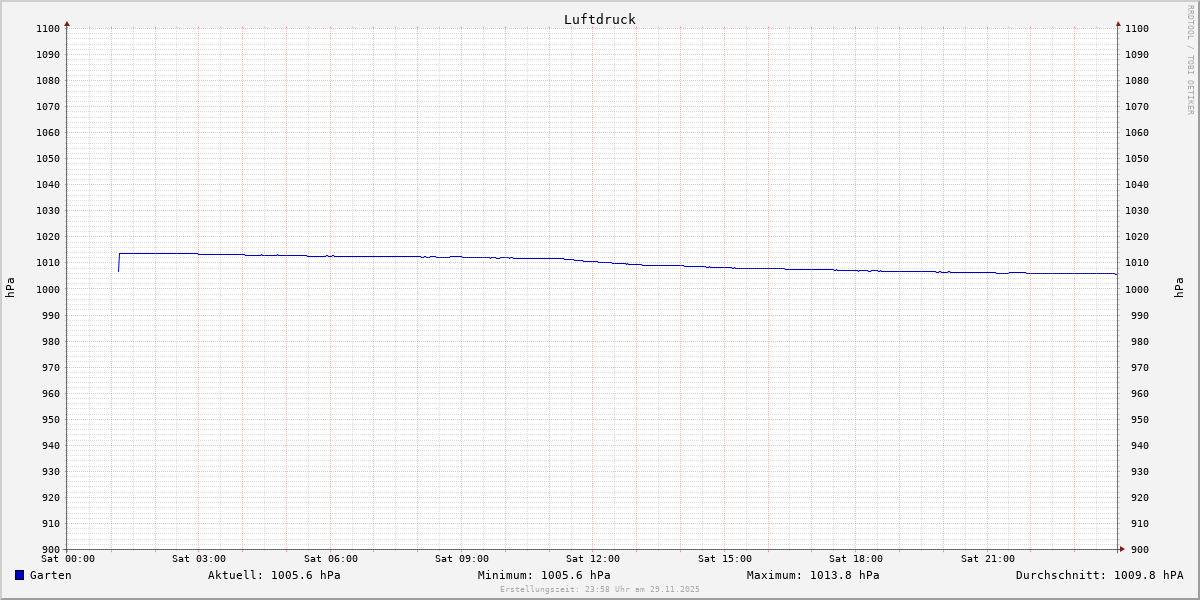Select the Sat 12:00 time label
Screen dimensions: 1200x600
[x=593, y=559]
